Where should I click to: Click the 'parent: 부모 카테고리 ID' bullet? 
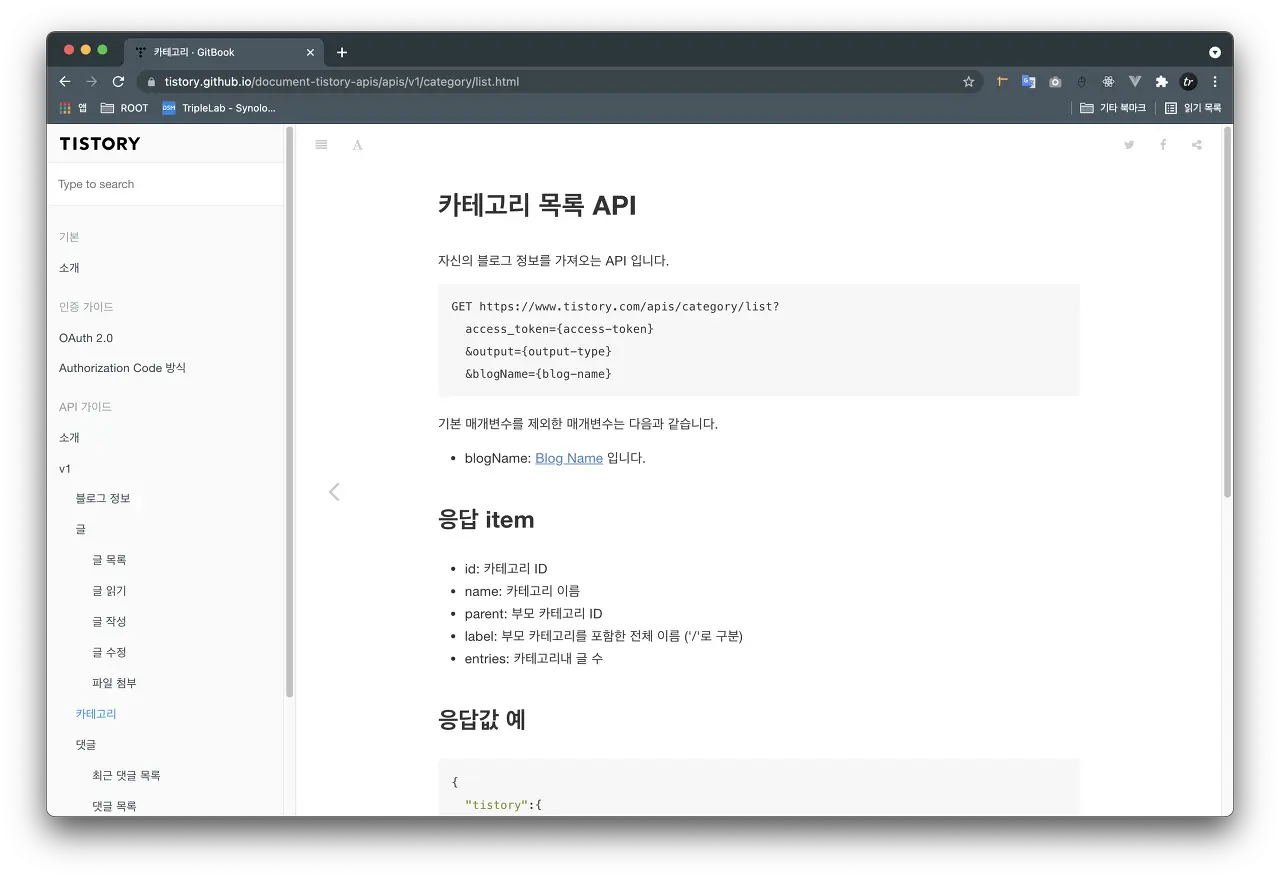coord(534,614)
